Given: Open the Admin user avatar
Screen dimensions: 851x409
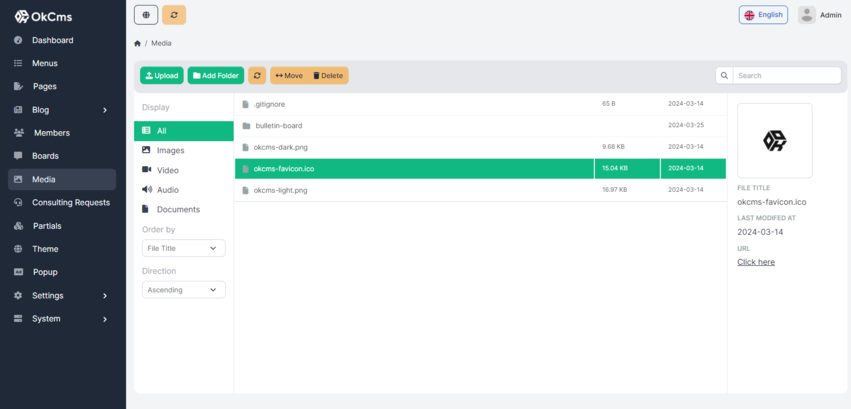Looking at the screenshot, I should click(x=806, y=15).
